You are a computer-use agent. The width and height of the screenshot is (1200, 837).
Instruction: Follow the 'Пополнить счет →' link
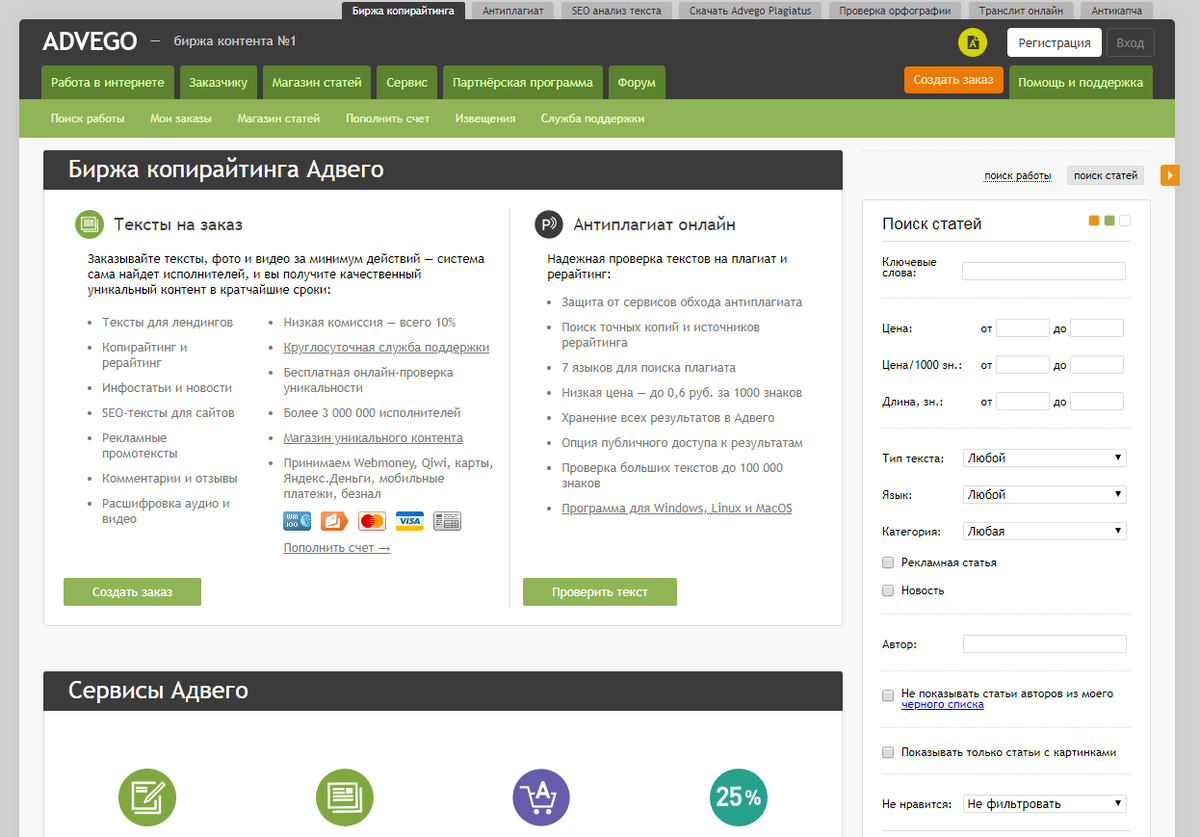[337, 548]
